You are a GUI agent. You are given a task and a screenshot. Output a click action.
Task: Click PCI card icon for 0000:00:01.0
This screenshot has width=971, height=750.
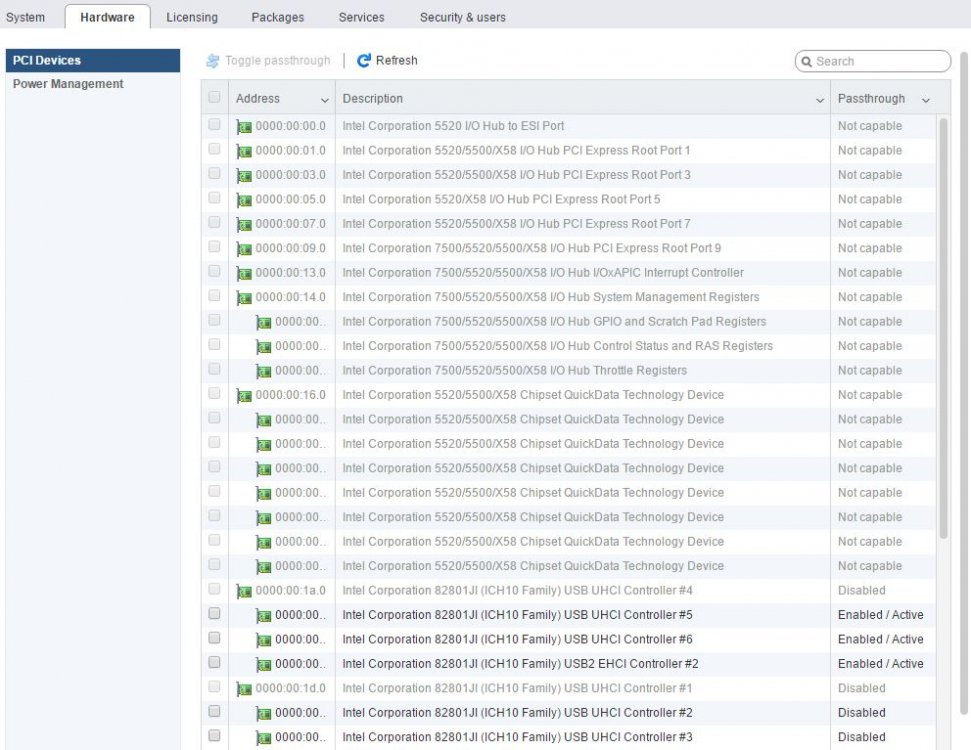(x=244, y=151)
